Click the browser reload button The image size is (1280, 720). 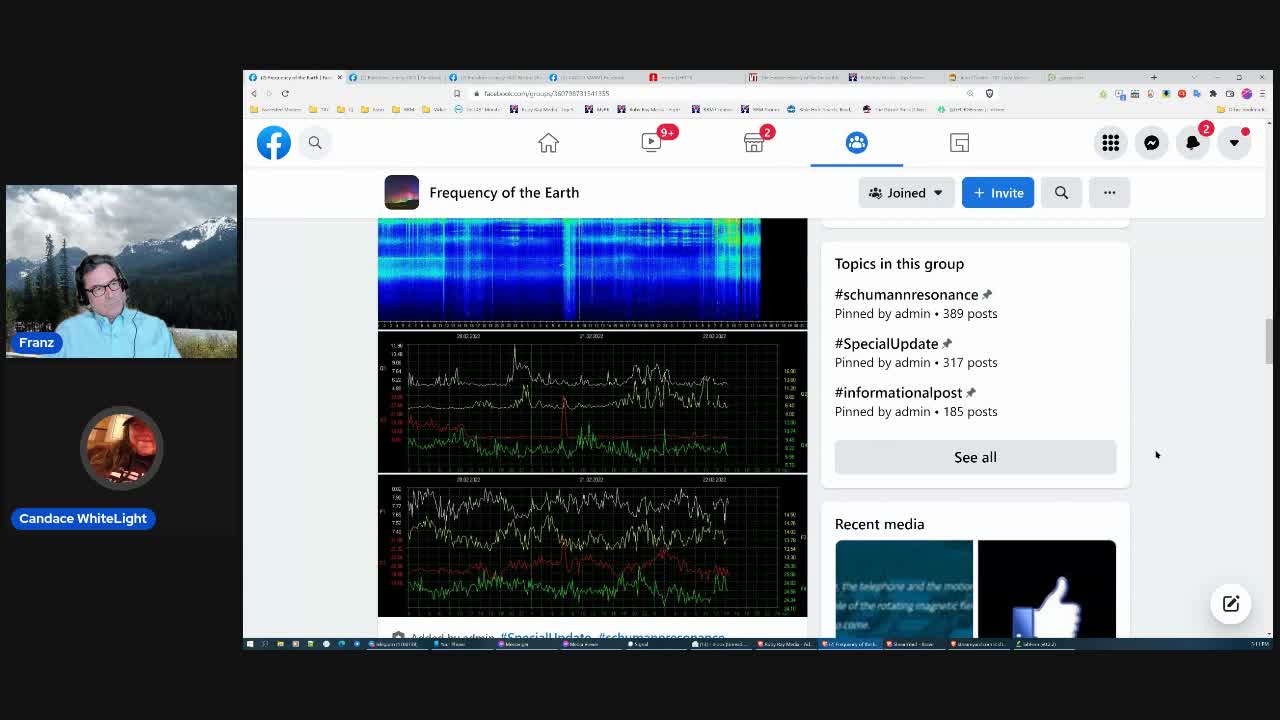pyautogui.click(x=285, y=93)
